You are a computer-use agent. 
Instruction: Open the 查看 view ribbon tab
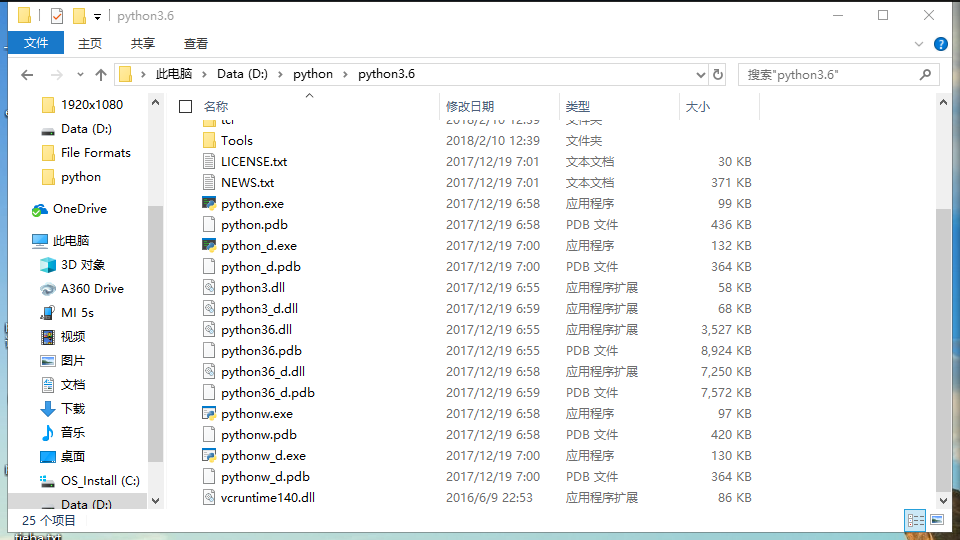coord(196,43)
